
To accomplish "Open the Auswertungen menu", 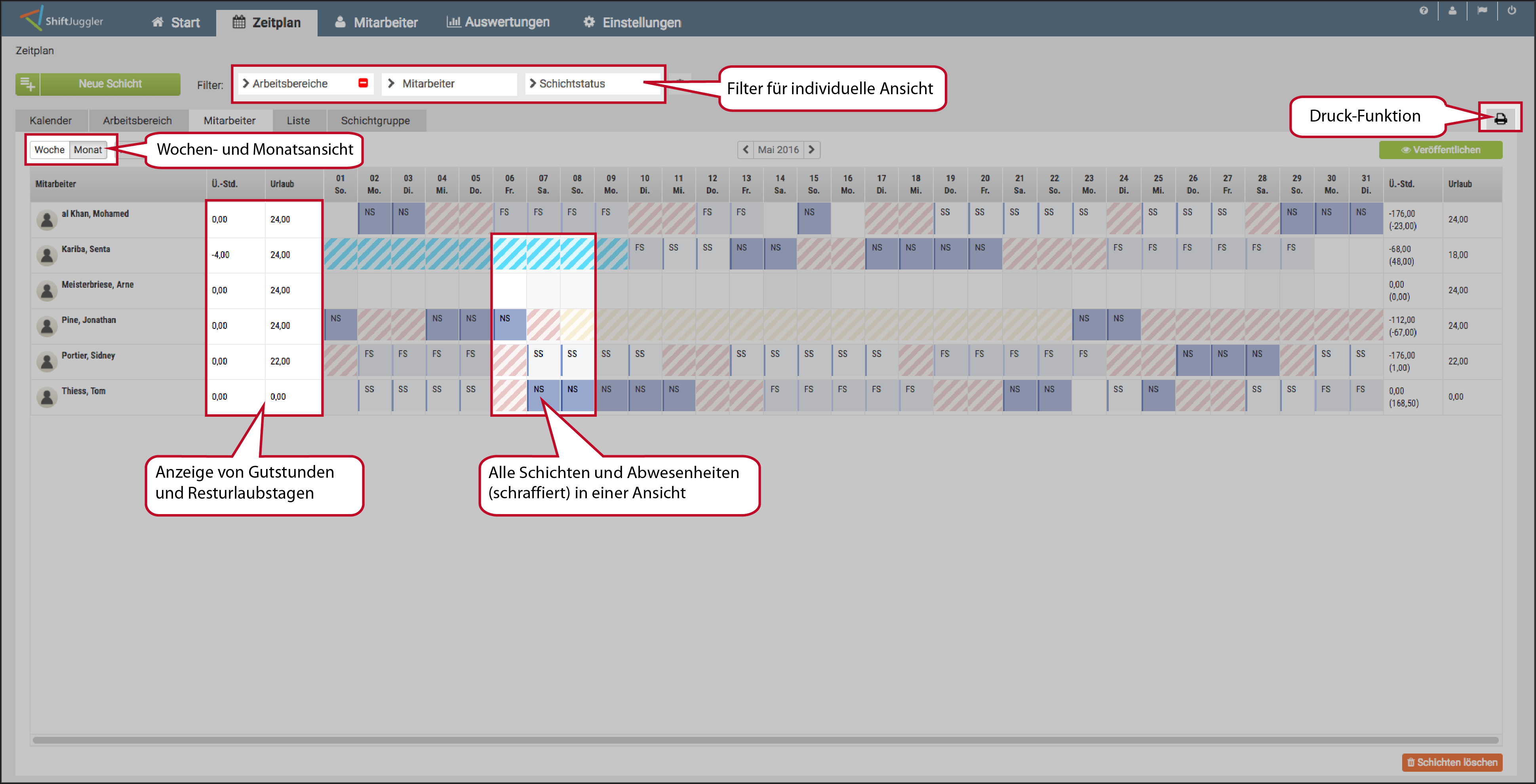I will pyautogui.click(x=498, y=22).
